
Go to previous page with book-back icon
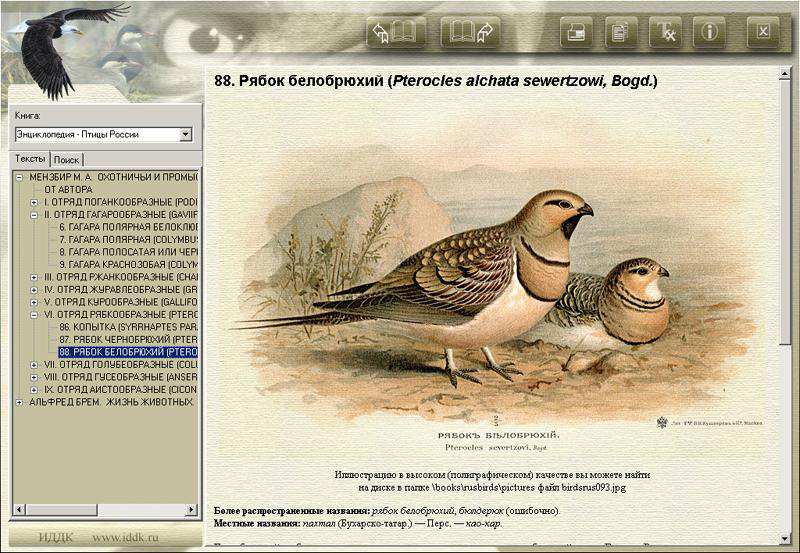point(396,32)
